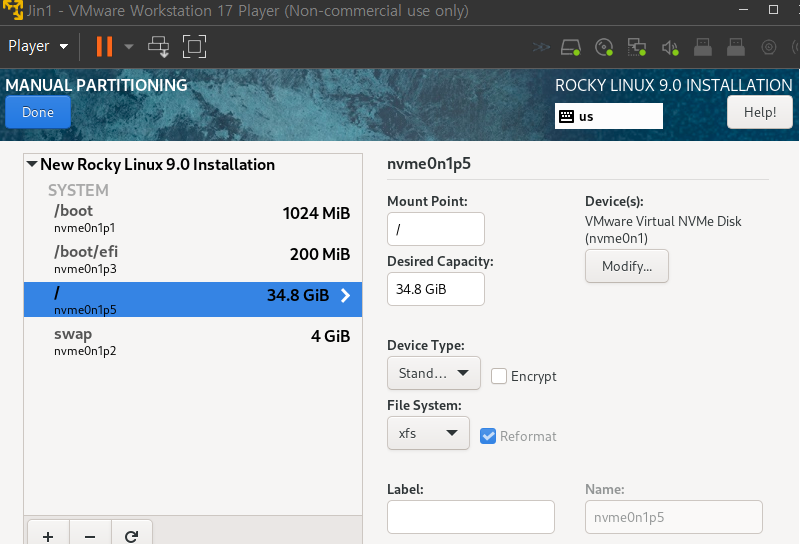Click the camera device icon in toolbar
800x544 pixels.
coord(768,47)
